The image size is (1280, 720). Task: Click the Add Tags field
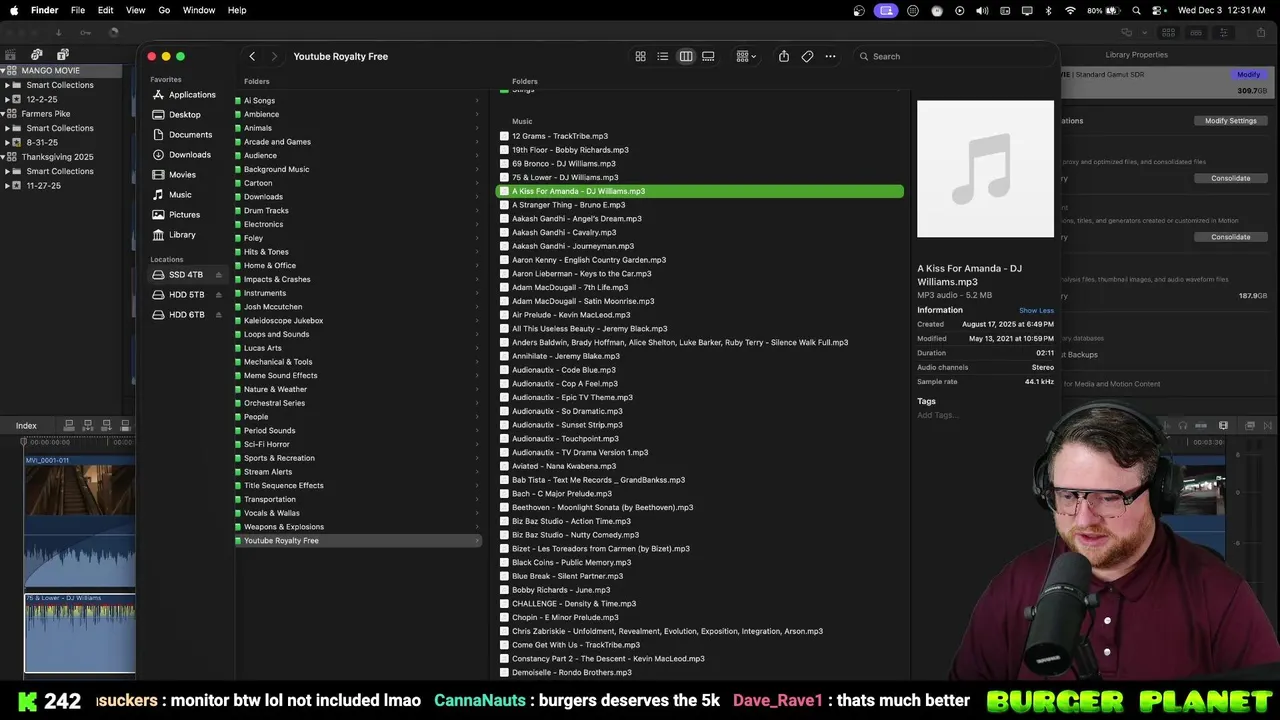(x=938, y=415)
